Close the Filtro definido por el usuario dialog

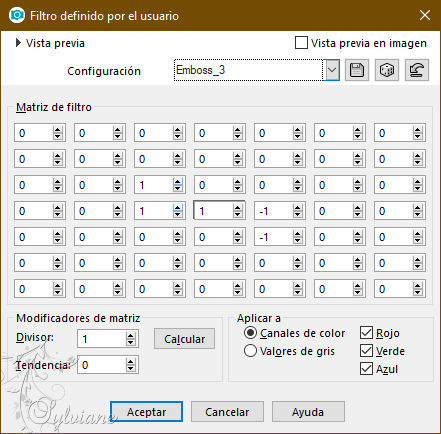(x=425, y=15)
